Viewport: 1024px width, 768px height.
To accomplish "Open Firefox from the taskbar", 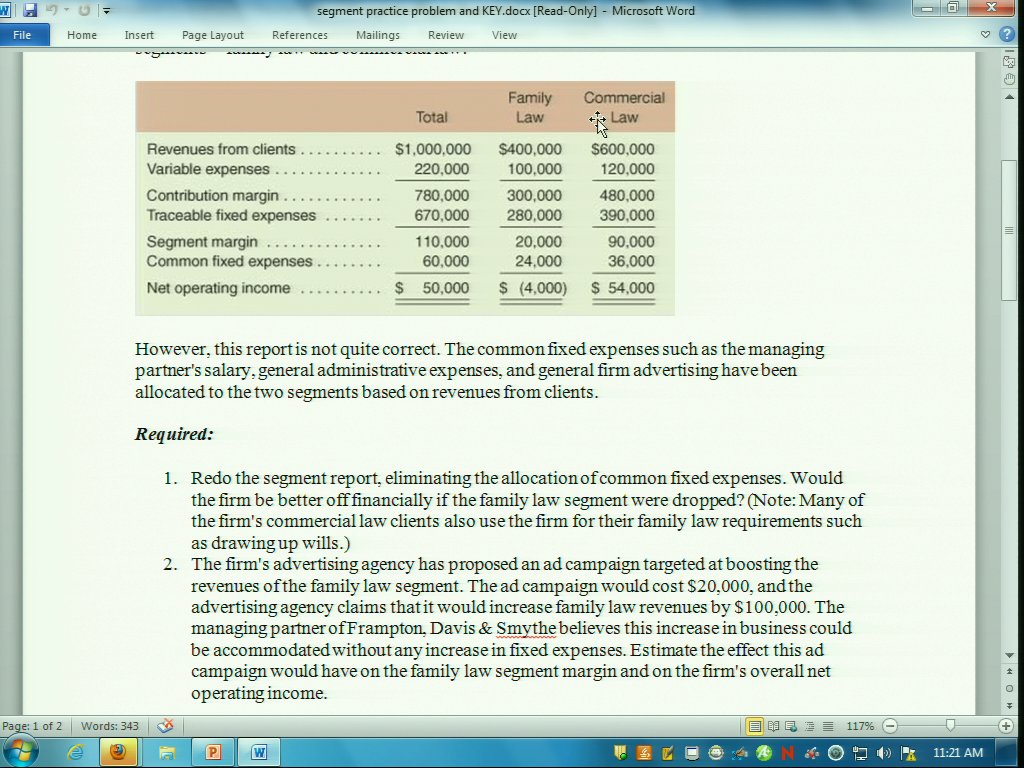I will 119,752.
